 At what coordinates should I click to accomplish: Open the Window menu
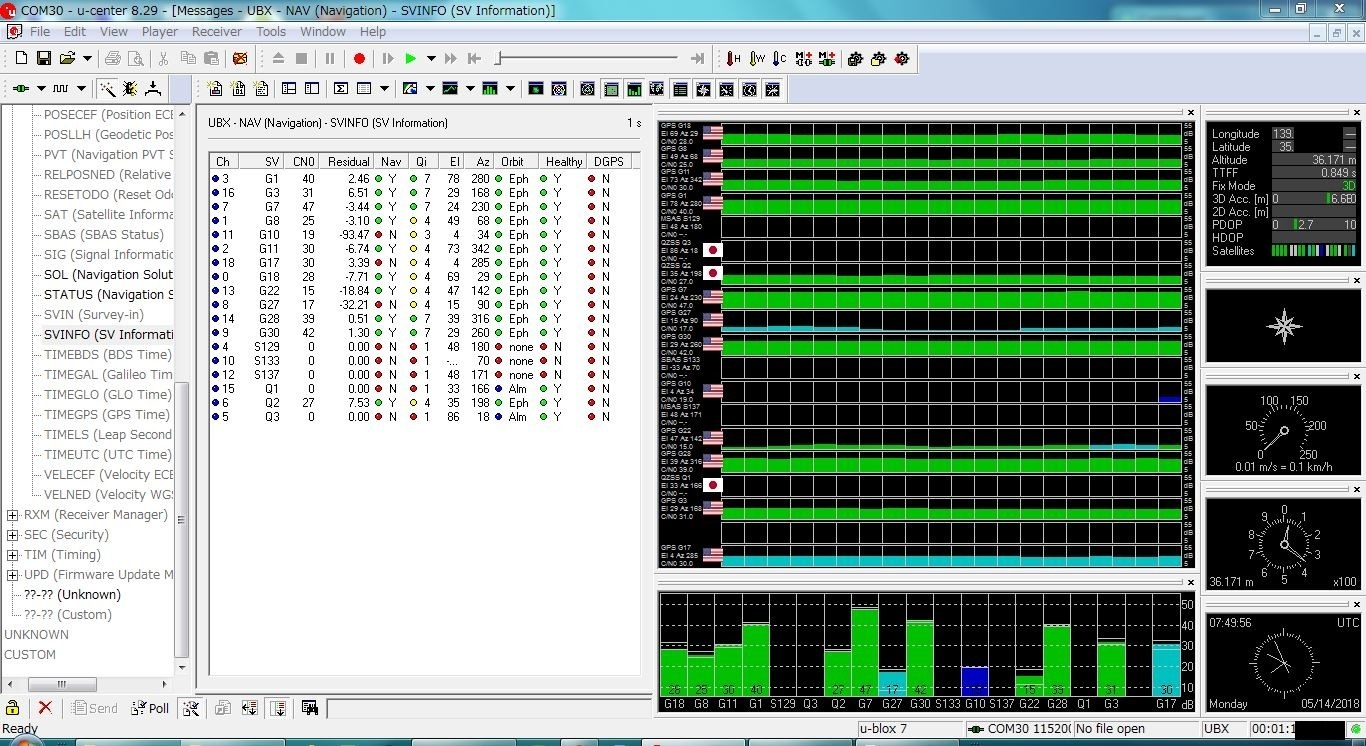[x=323, y=31]
